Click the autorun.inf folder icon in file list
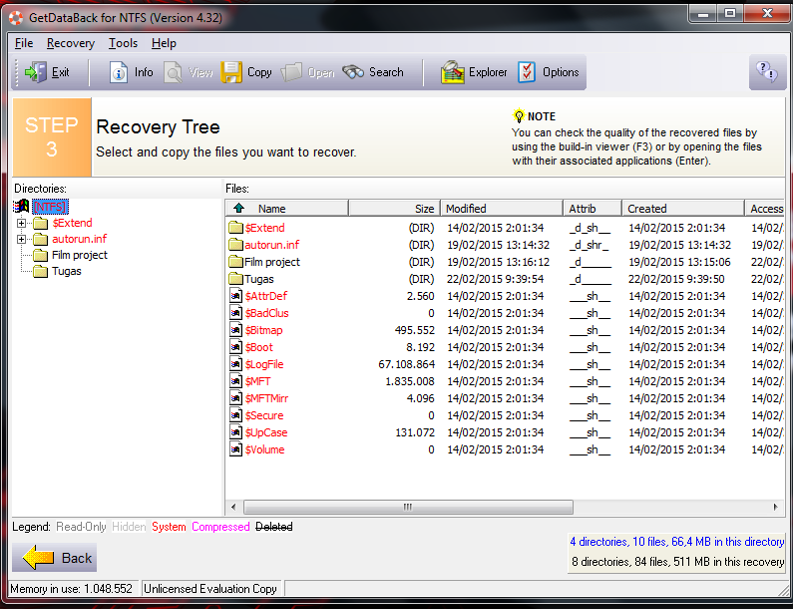 point(236,245)
